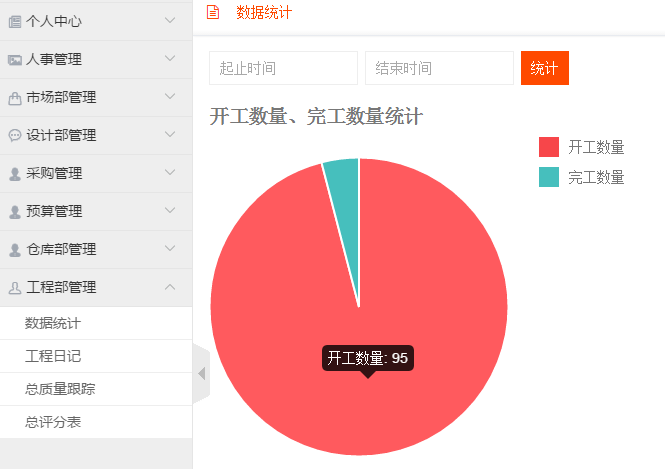665x469 pixels.
Task: Expand the 个人中心 menu chevron
Action: (170, 20)
